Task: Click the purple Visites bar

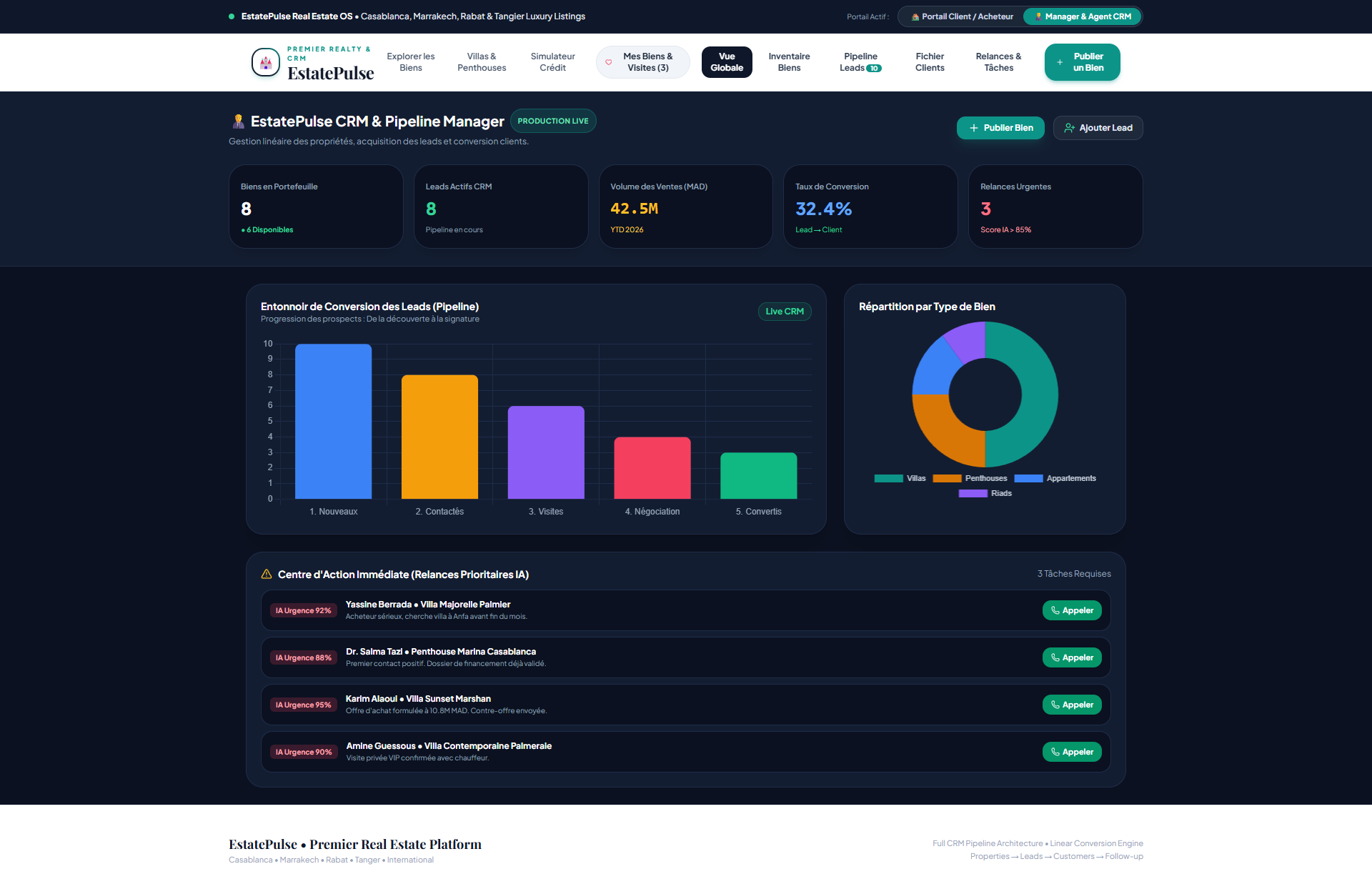Action: (x=546, y=452)
